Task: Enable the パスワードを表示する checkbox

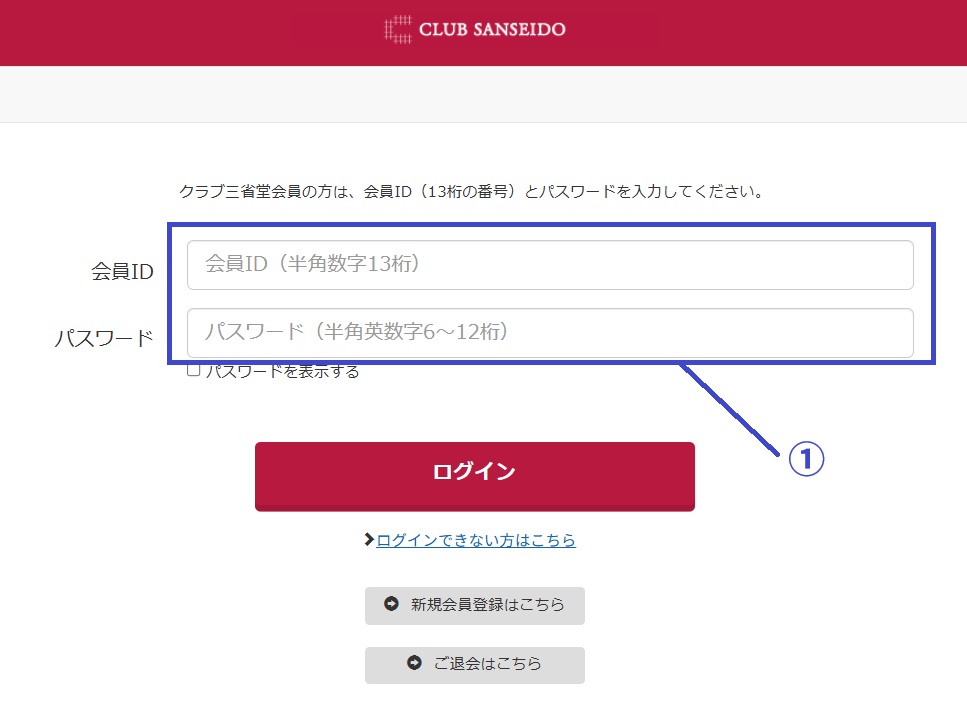Action: click(x=194, y=371)
